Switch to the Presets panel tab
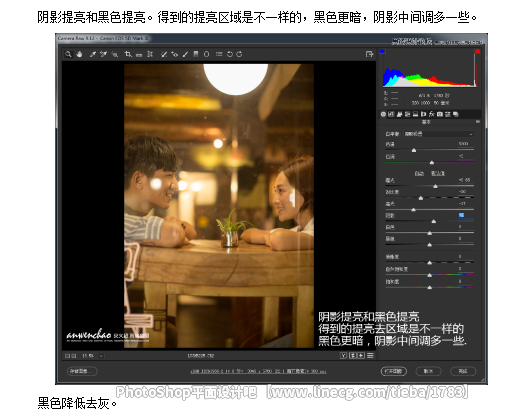This screenshot has height=411, width=524. click(x=448, y=114)
